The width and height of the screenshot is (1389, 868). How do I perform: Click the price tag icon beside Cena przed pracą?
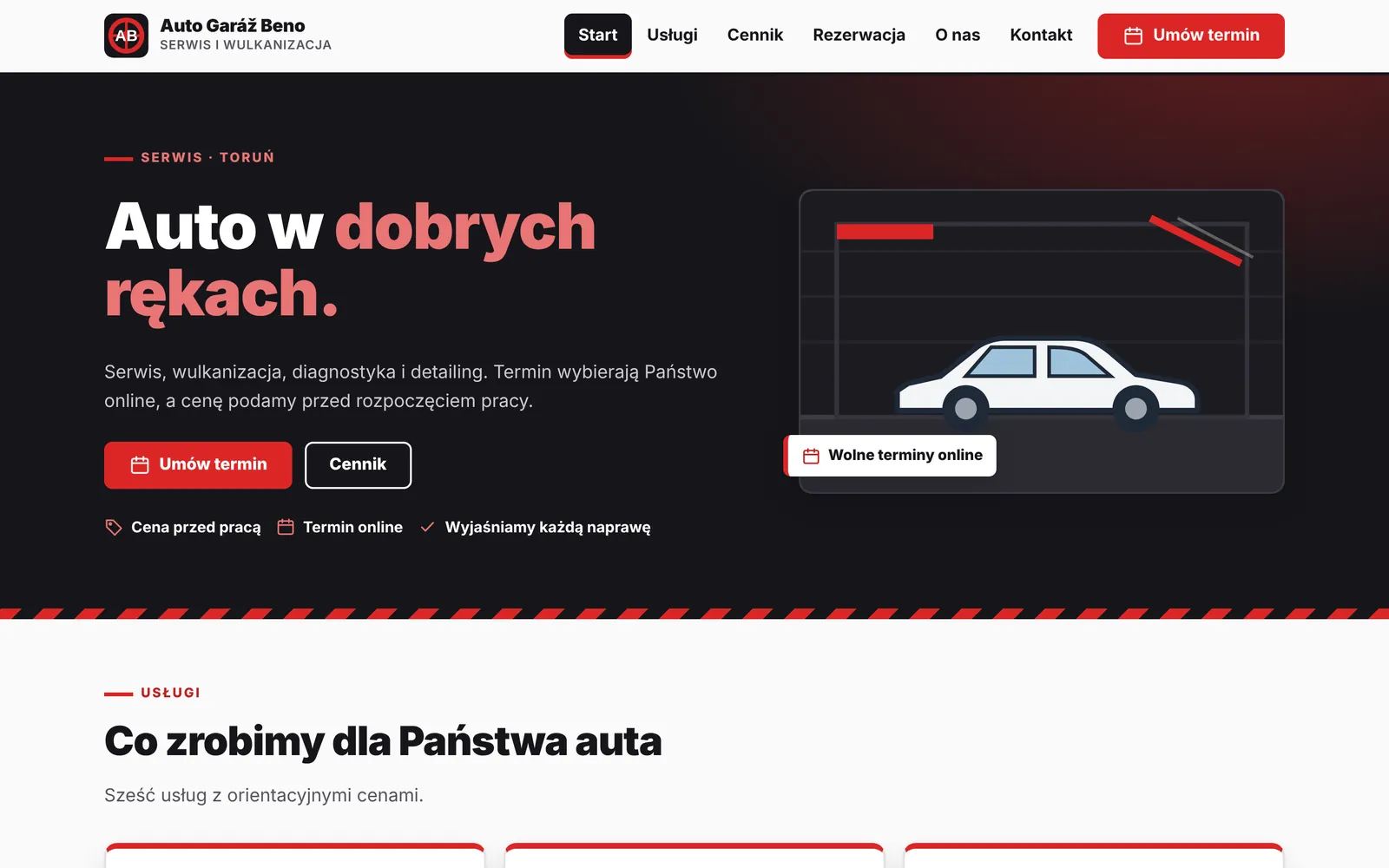pyautogui.click(x=114, y=527)
